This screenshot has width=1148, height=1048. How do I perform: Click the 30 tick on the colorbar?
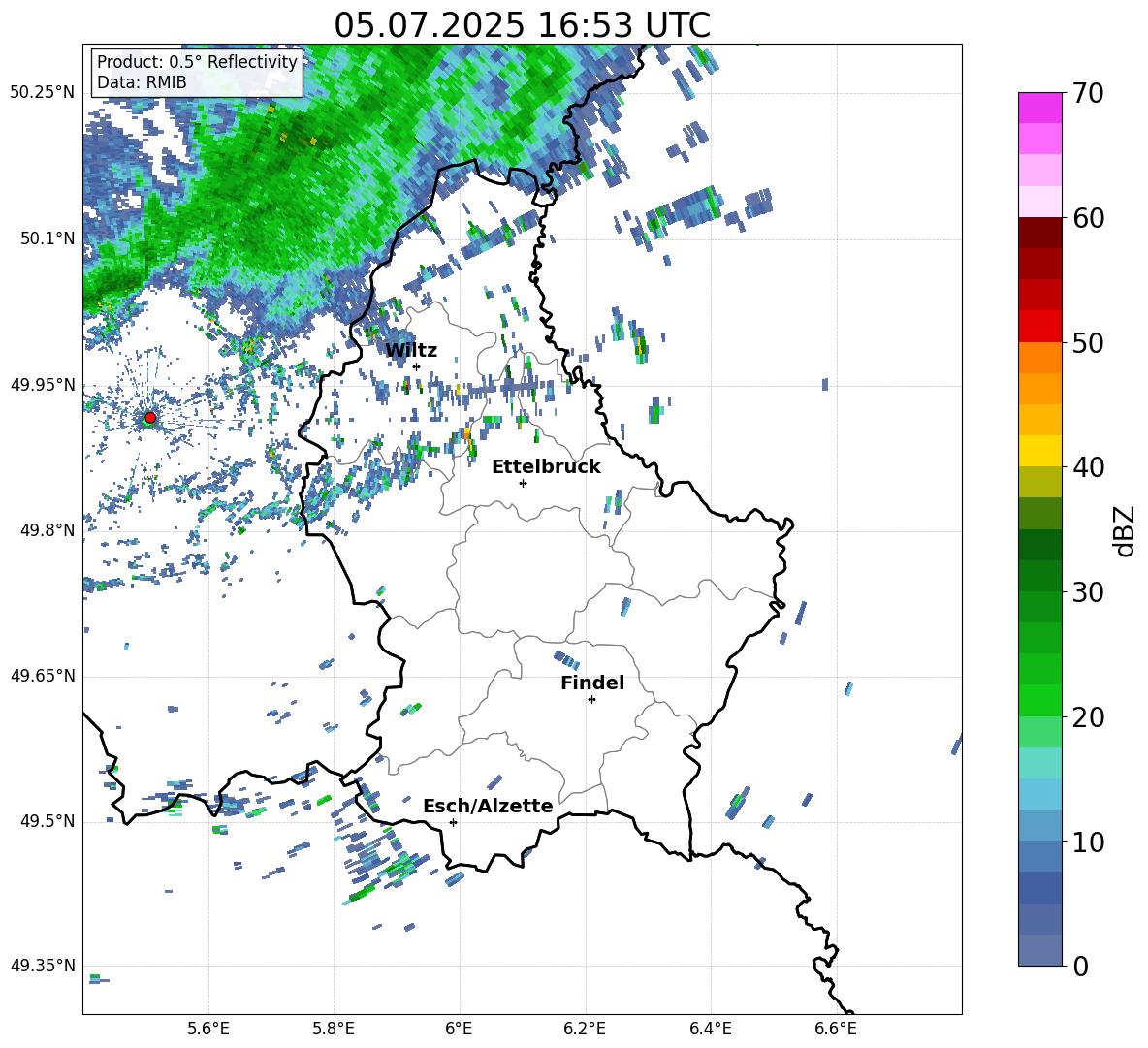coord(1088,592)
